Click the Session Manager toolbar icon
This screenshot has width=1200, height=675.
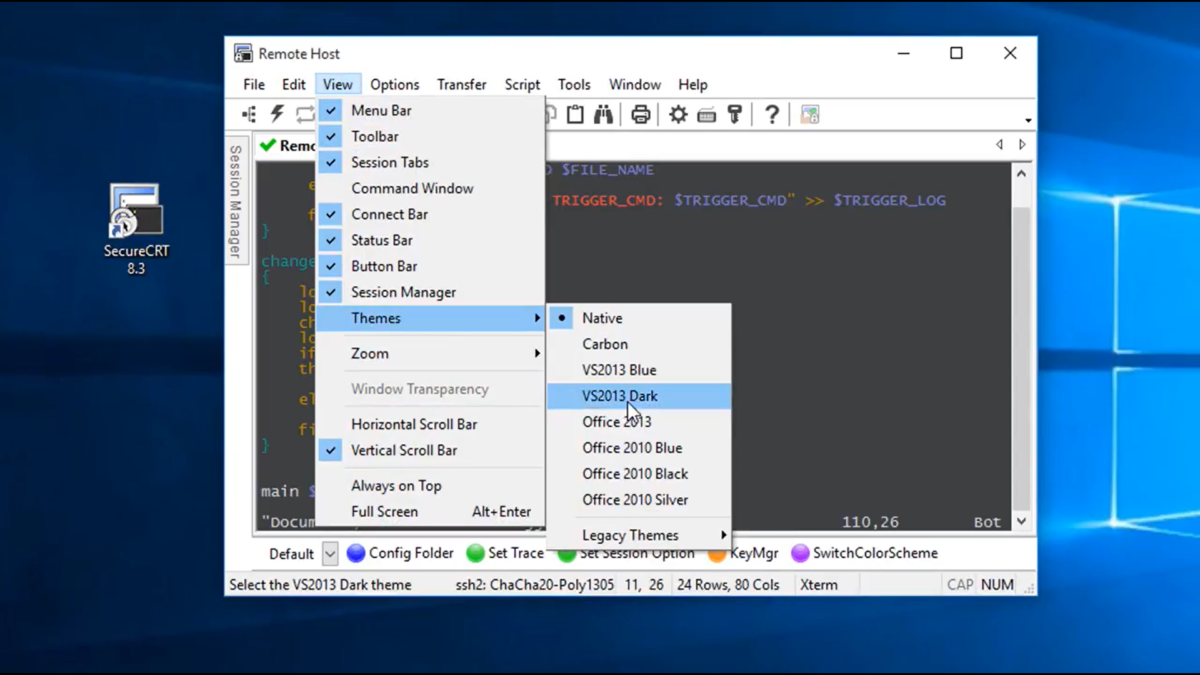249,115
